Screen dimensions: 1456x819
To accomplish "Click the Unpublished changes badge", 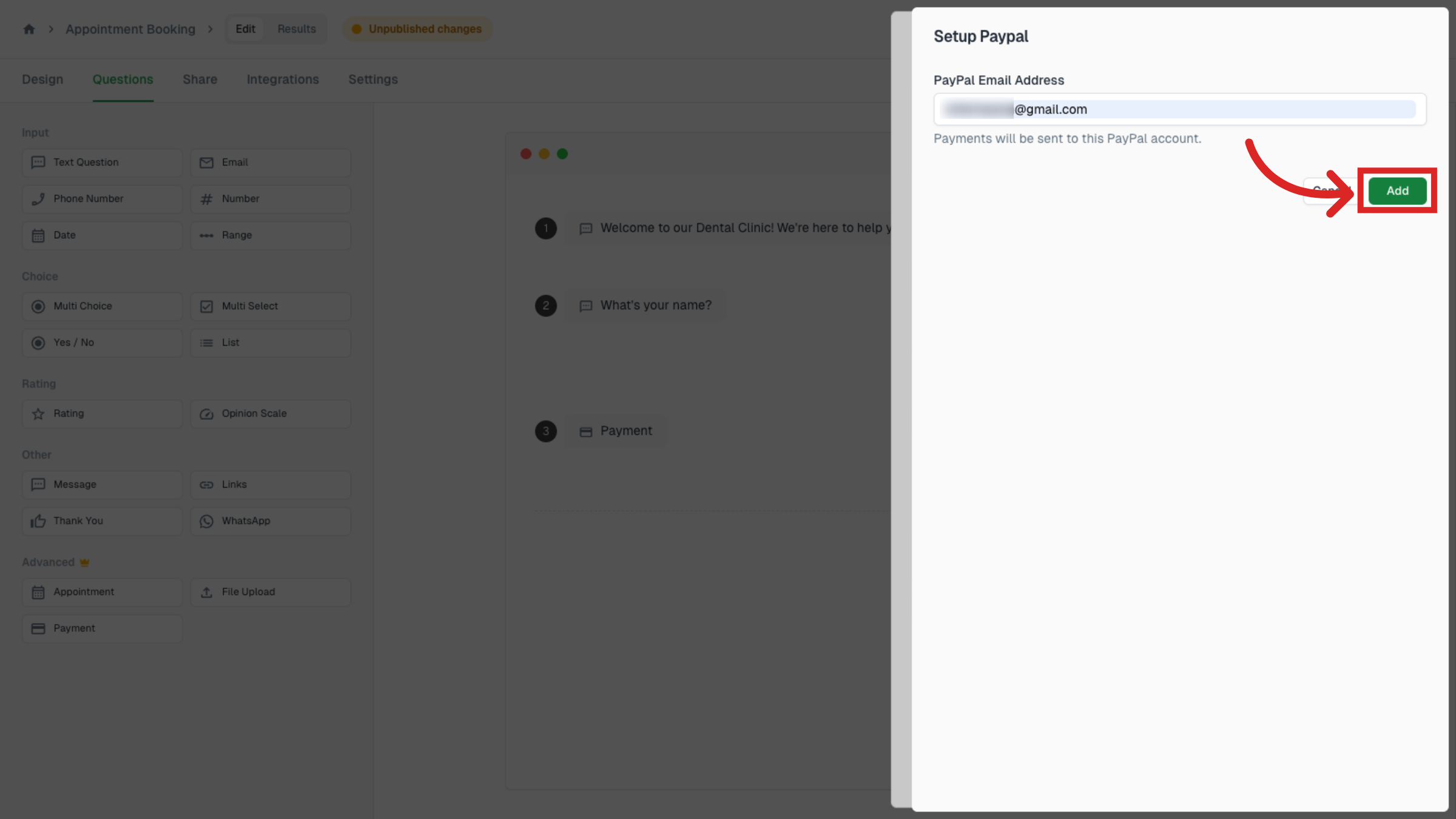I will coord(417,29).
